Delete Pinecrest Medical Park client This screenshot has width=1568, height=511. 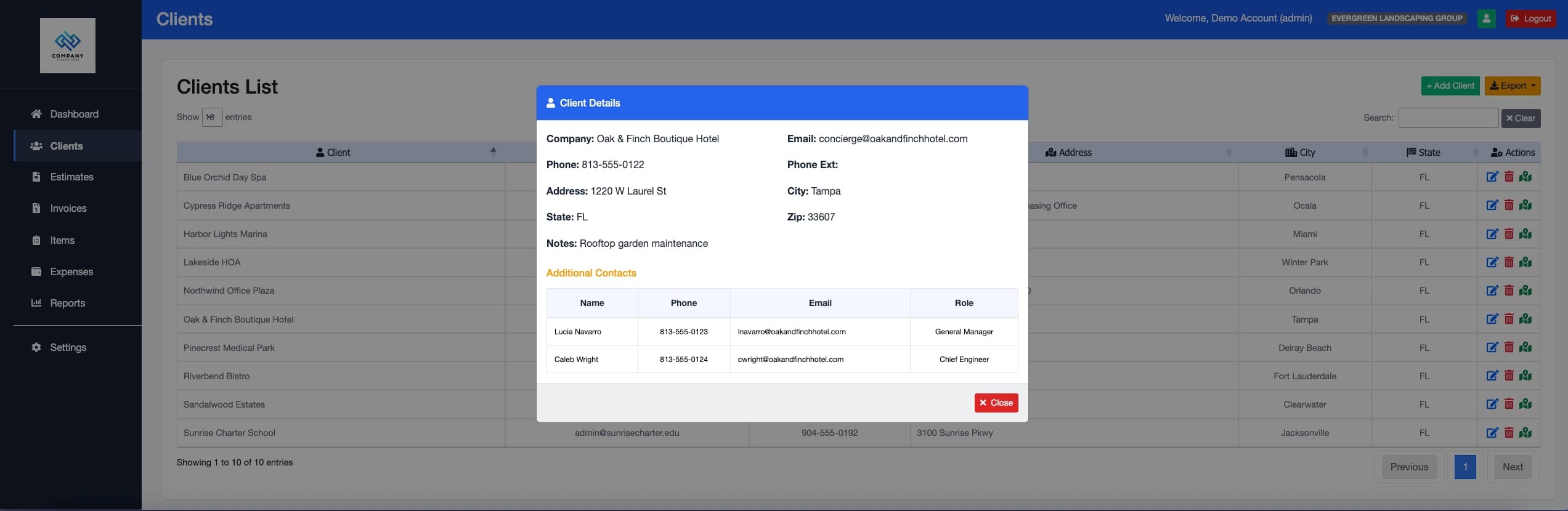[x=1509, y=347]
